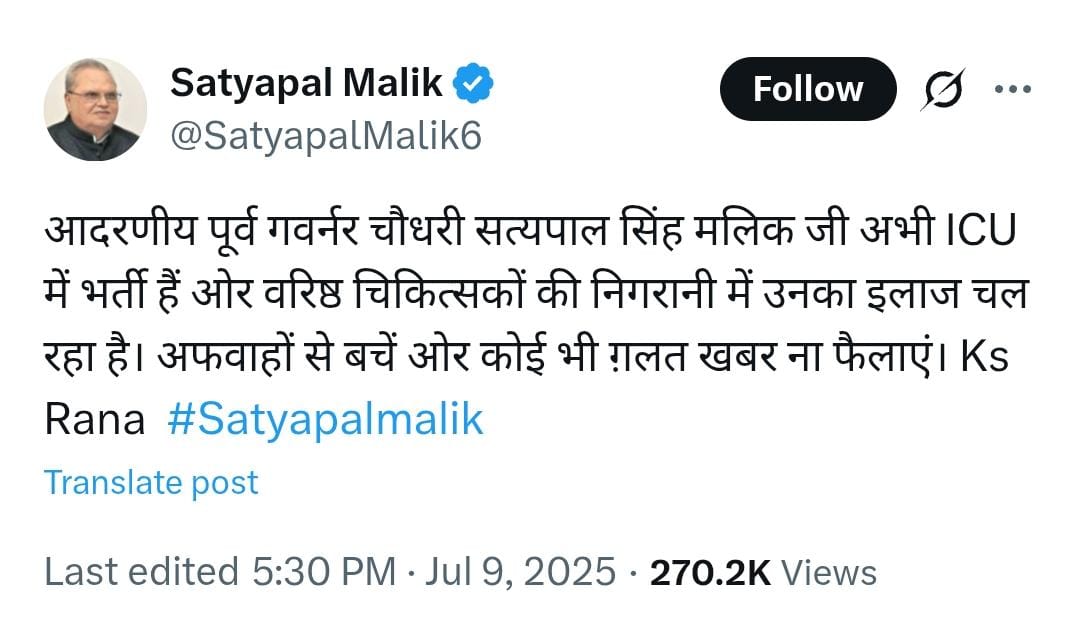Visit the @SatyapalMalik6 handle
This screenshot has height=639, width=1080.
tap(325, 136)
